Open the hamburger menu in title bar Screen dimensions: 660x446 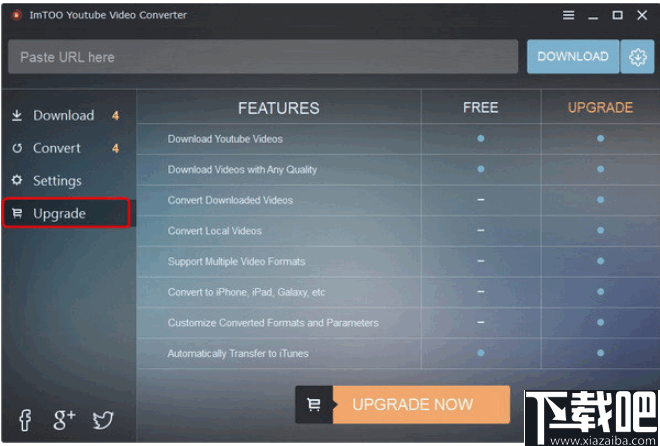568,16
